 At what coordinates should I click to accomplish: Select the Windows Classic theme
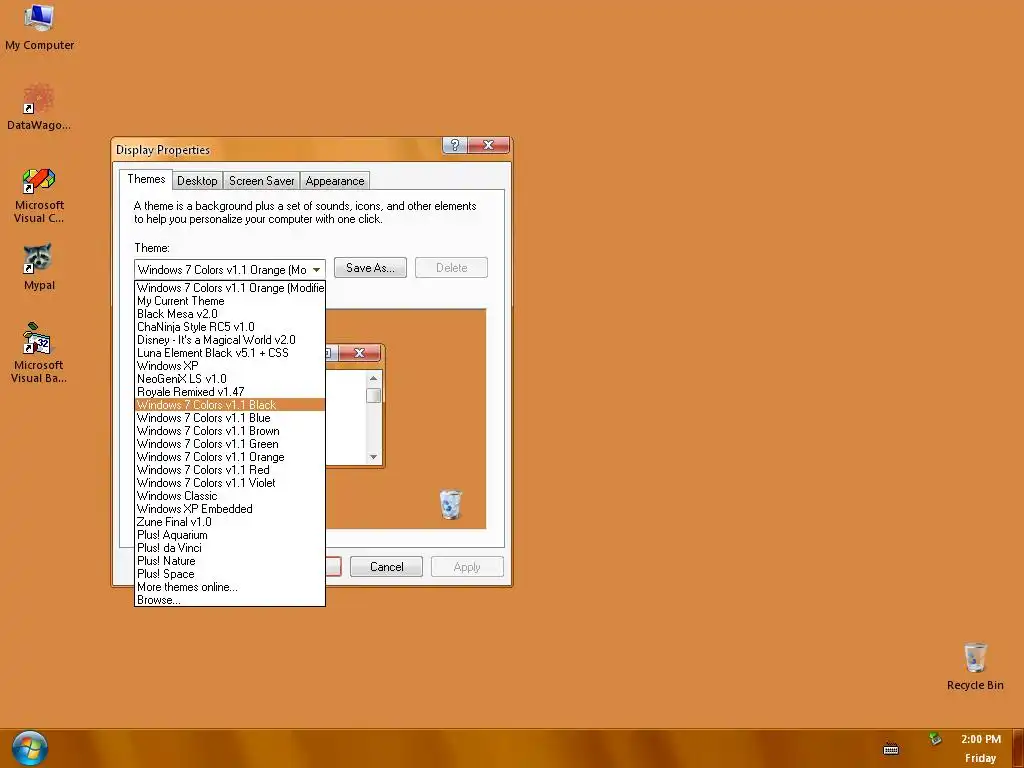click(230, 496)
